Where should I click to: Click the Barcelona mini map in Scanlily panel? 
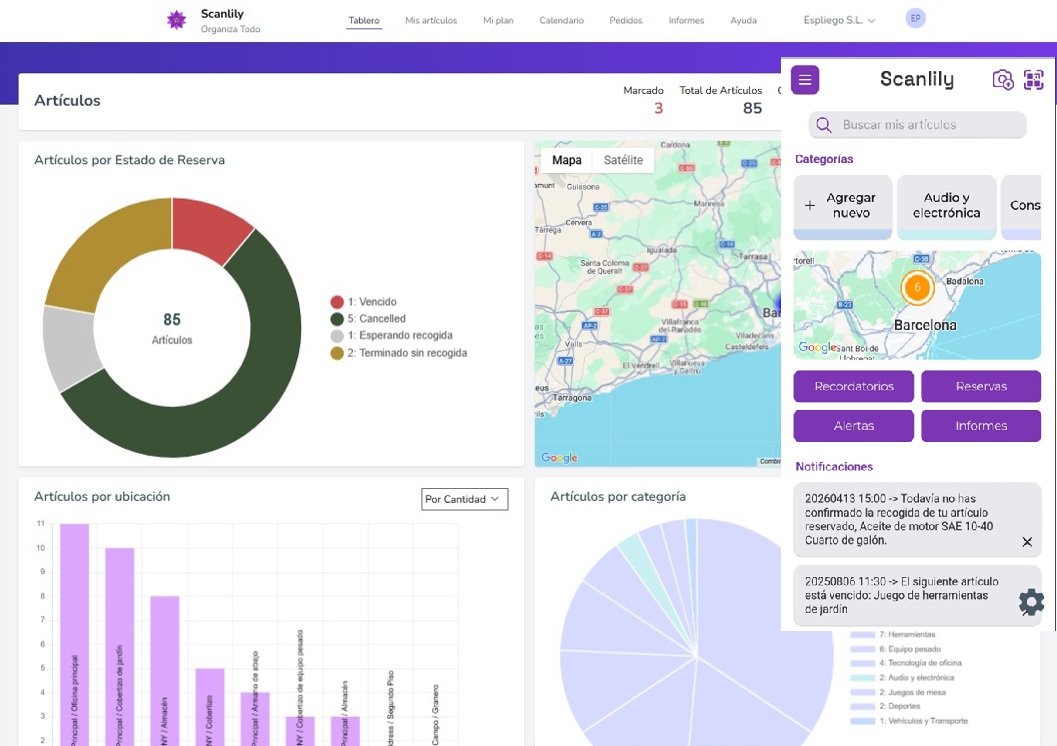(x=917, y=305)
